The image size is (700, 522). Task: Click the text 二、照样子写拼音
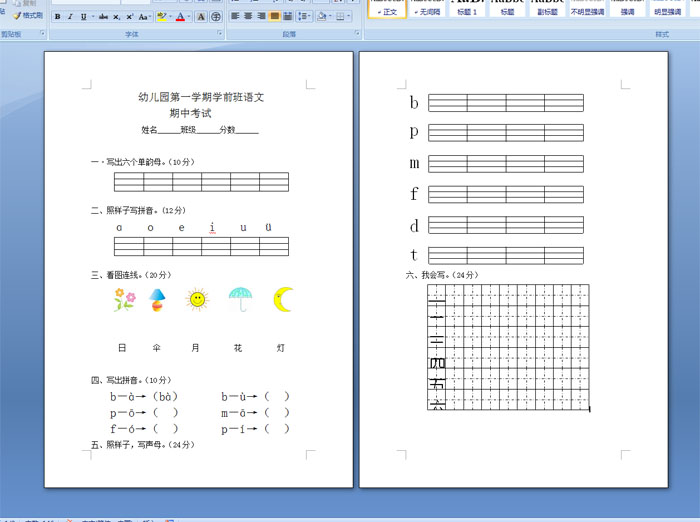[x=123, y=210]
